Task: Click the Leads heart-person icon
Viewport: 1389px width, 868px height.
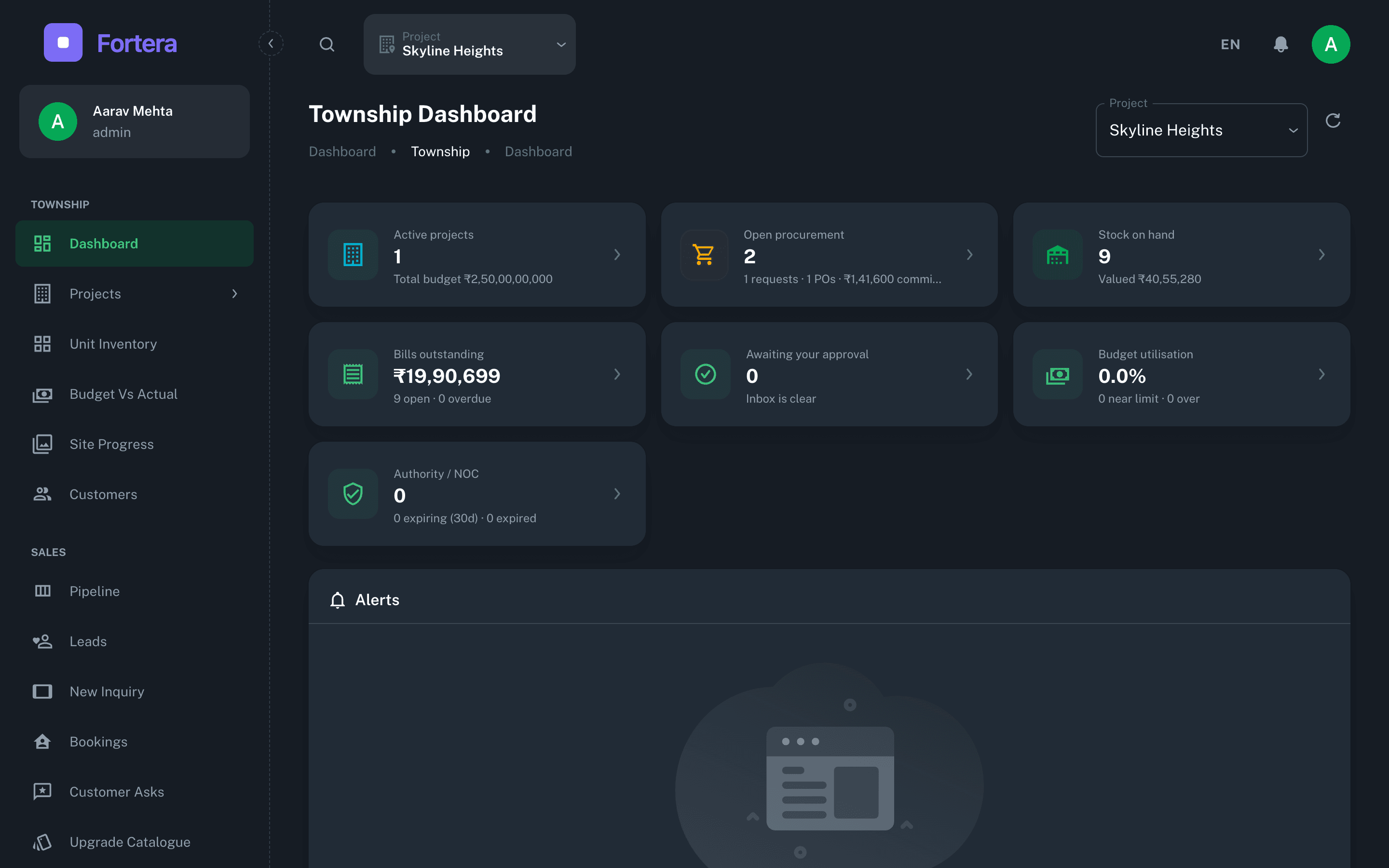Action: tap(42, 641)
